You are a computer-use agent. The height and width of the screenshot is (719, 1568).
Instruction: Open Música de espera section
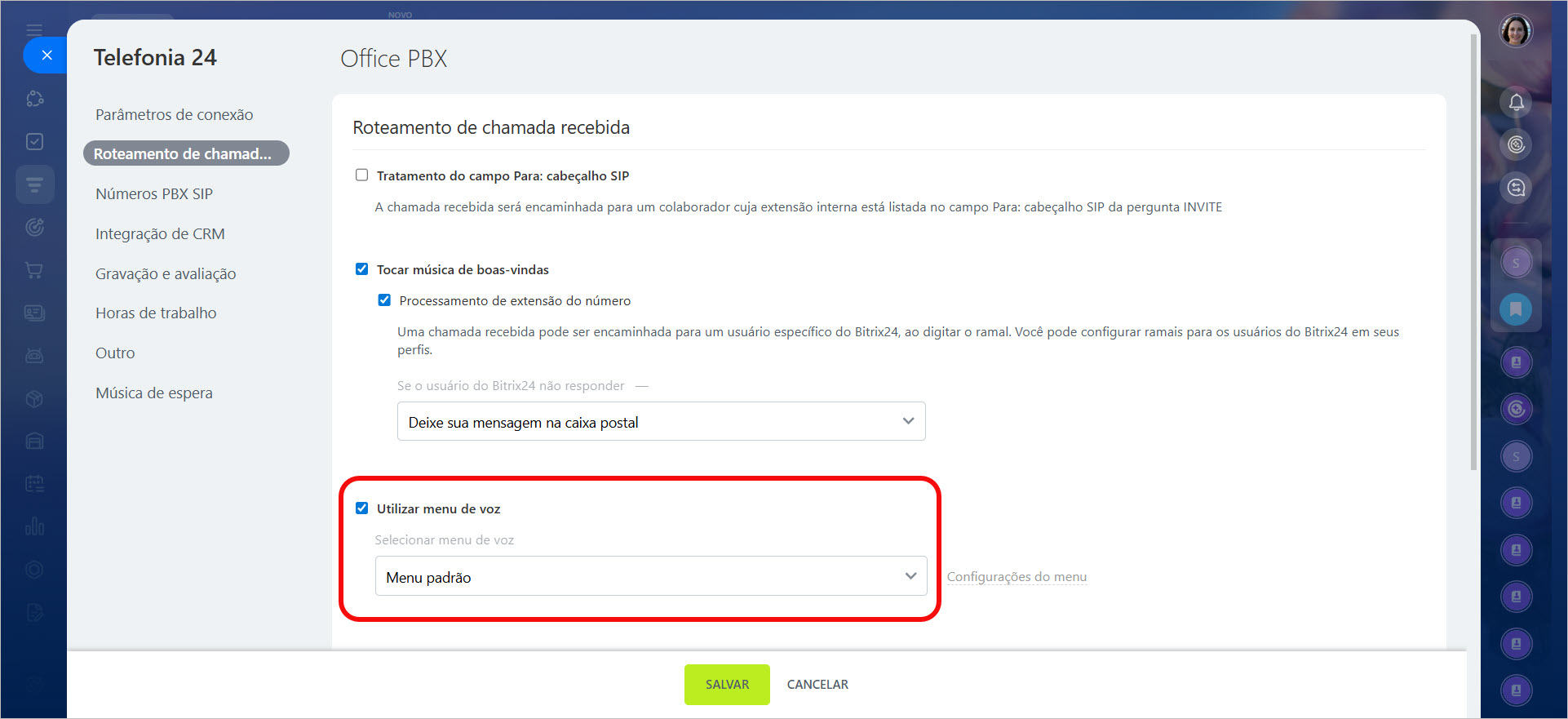[x=154, y=393]
